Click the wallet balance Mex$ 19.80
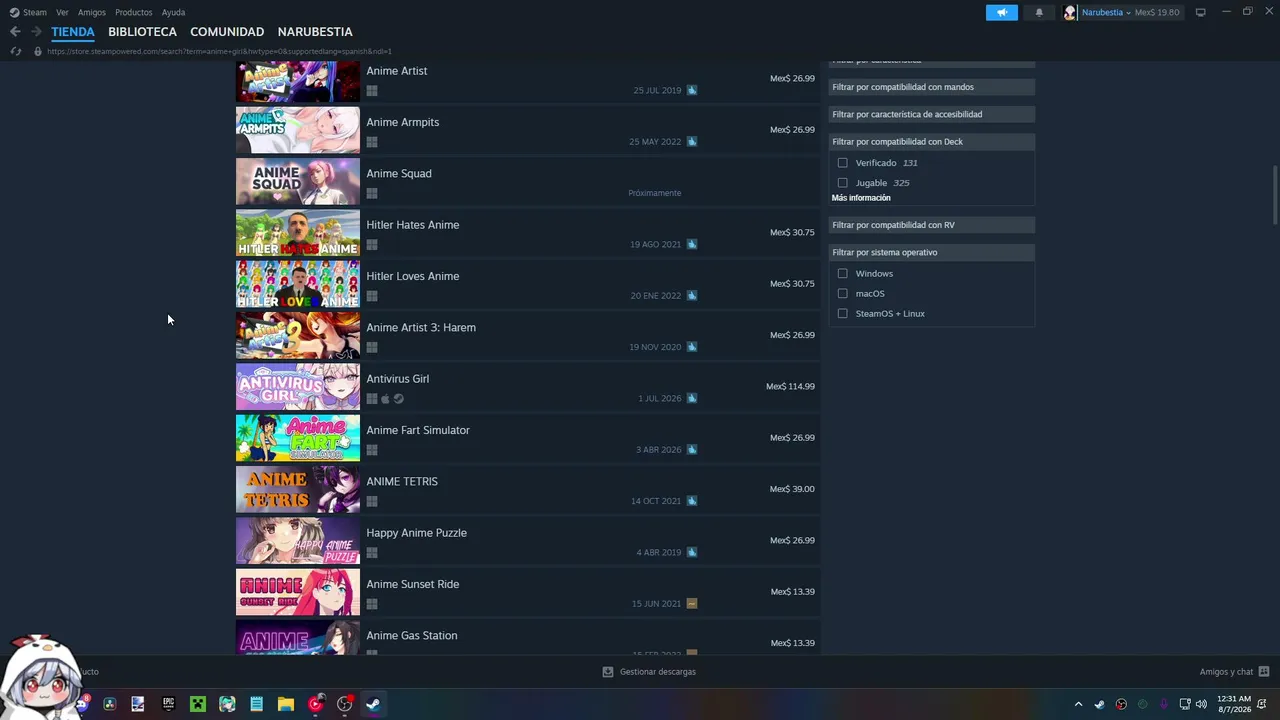Image resolution: width=1280 pixels, height=720 pixels. click(1157, 12)
